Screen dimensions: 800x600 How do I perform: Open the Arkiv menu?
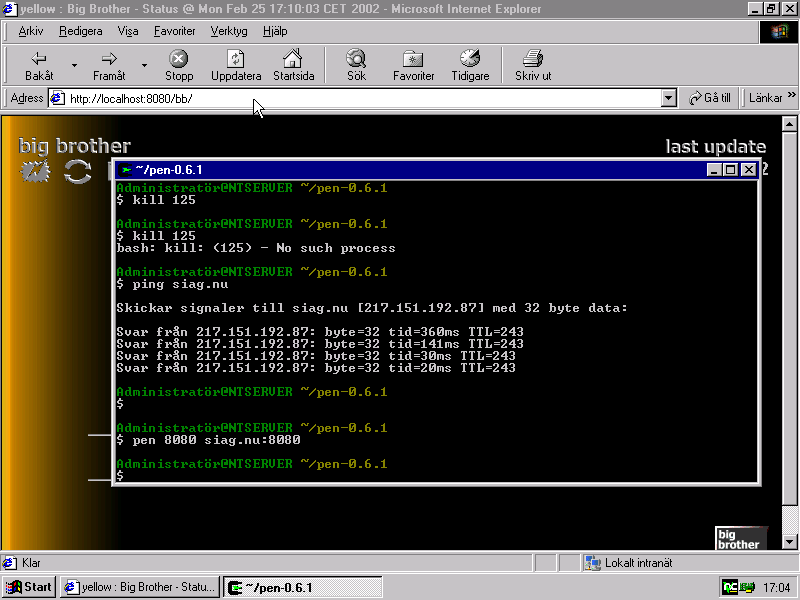point(31,31)
